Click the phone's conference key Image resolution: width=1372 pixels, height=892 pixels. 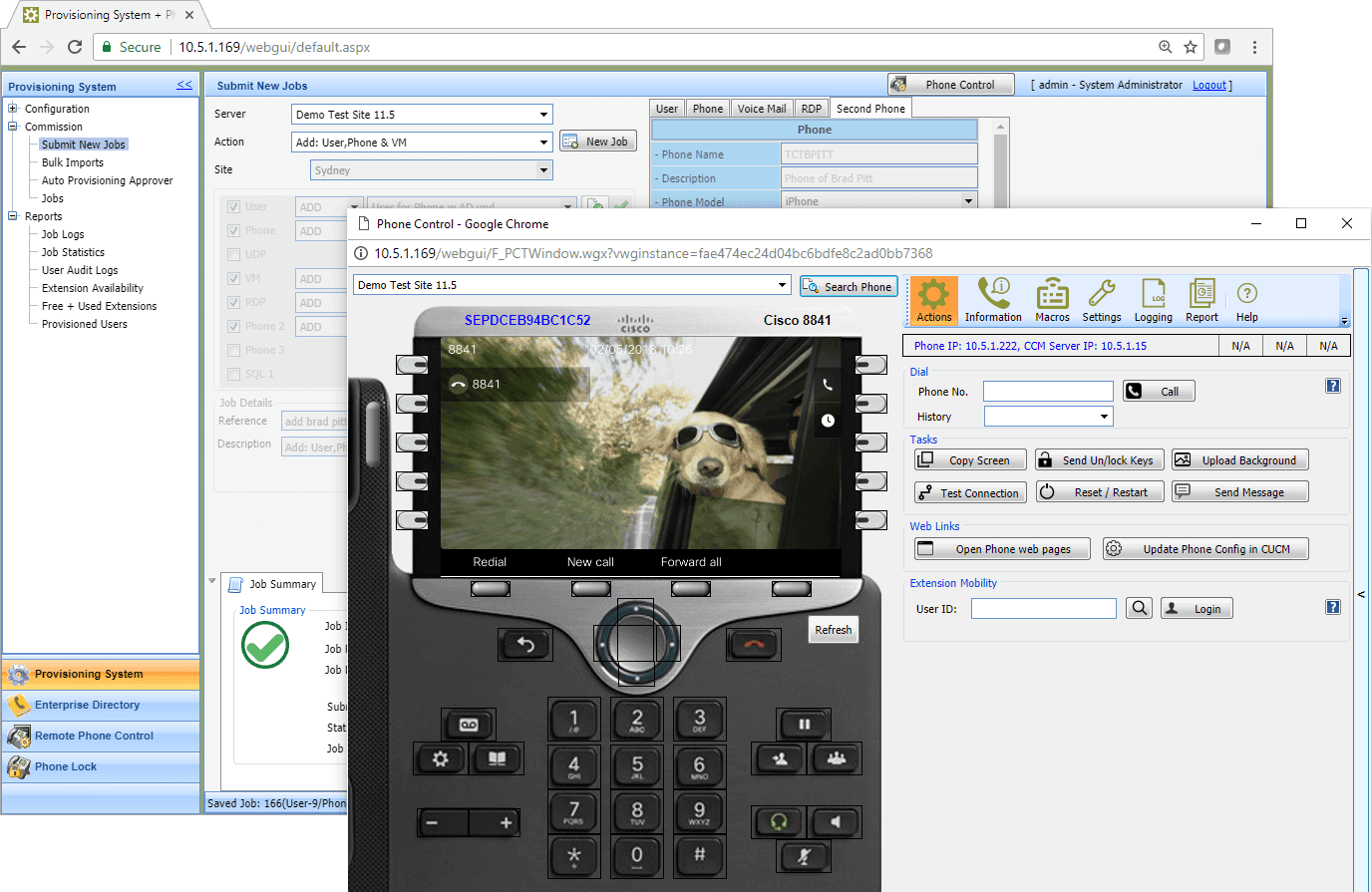pyautogui.click(x=836, y=758)
